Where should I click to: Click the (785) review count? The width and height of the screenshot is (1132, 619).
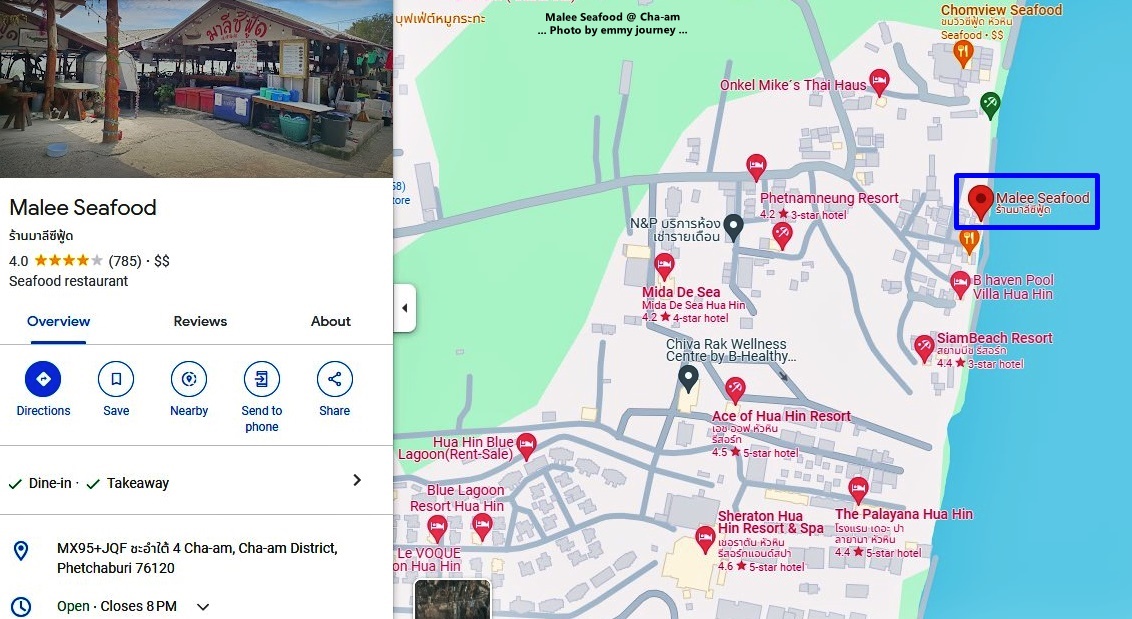pyautogui.click(x=125, y=261)
